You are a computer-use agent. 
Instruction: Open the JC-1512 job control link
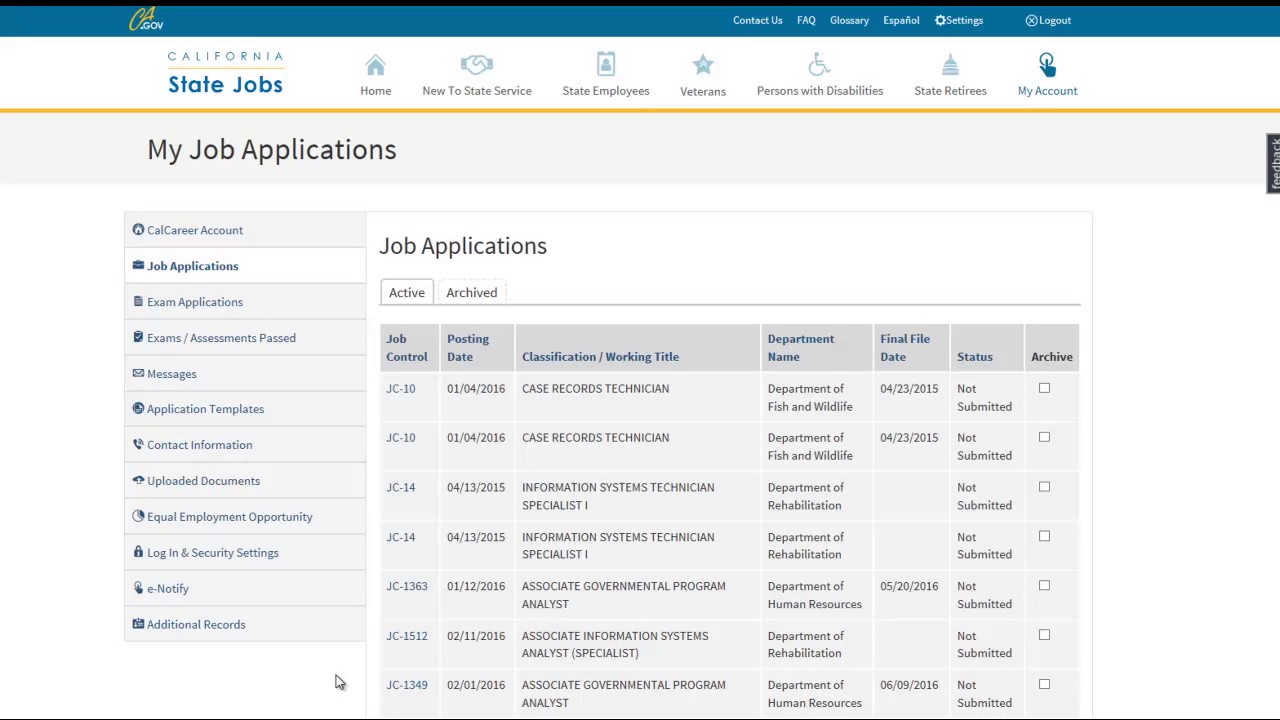407,635
